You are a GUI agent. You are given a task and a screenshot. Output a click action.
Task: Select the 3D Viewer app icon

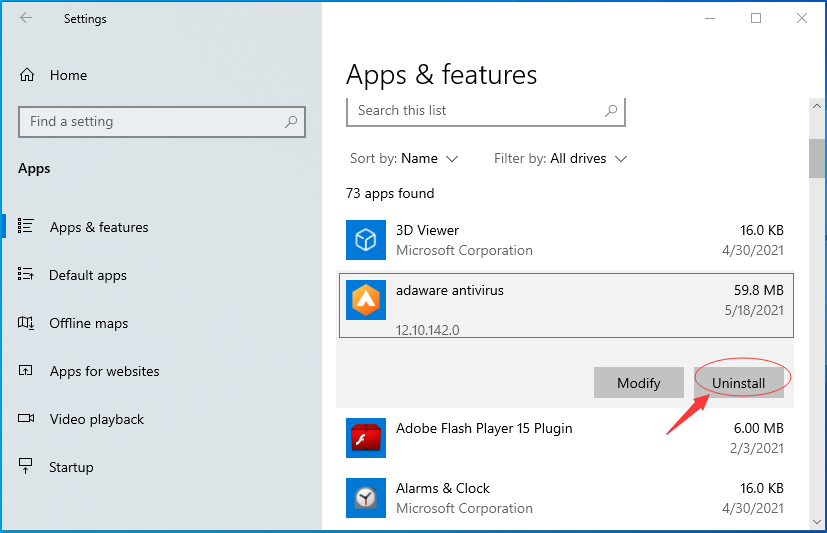pos(366,240)
